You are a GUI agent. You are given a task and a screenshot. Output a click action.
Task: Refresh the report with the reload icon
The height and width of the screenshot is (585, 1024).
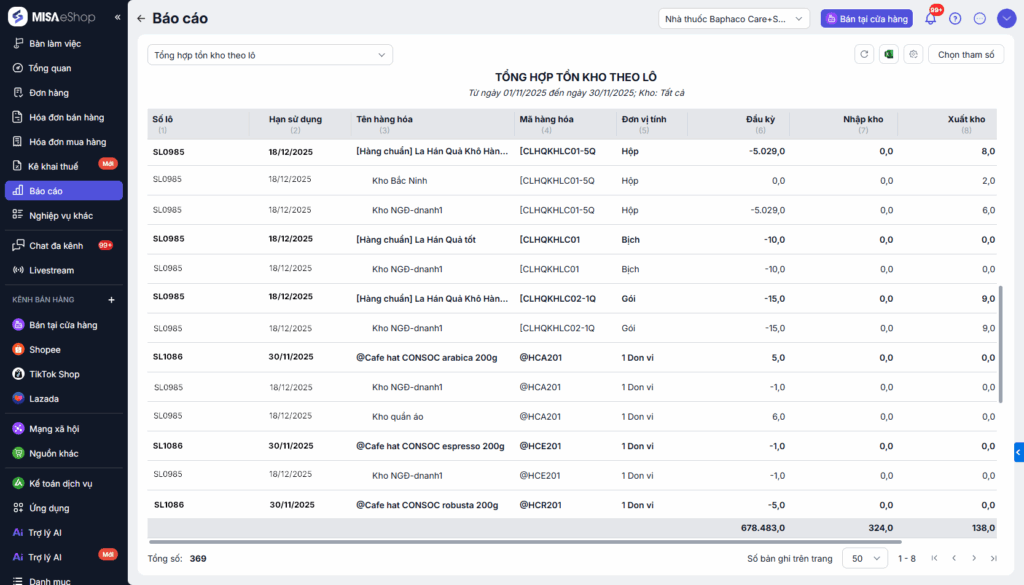(864, 55)
